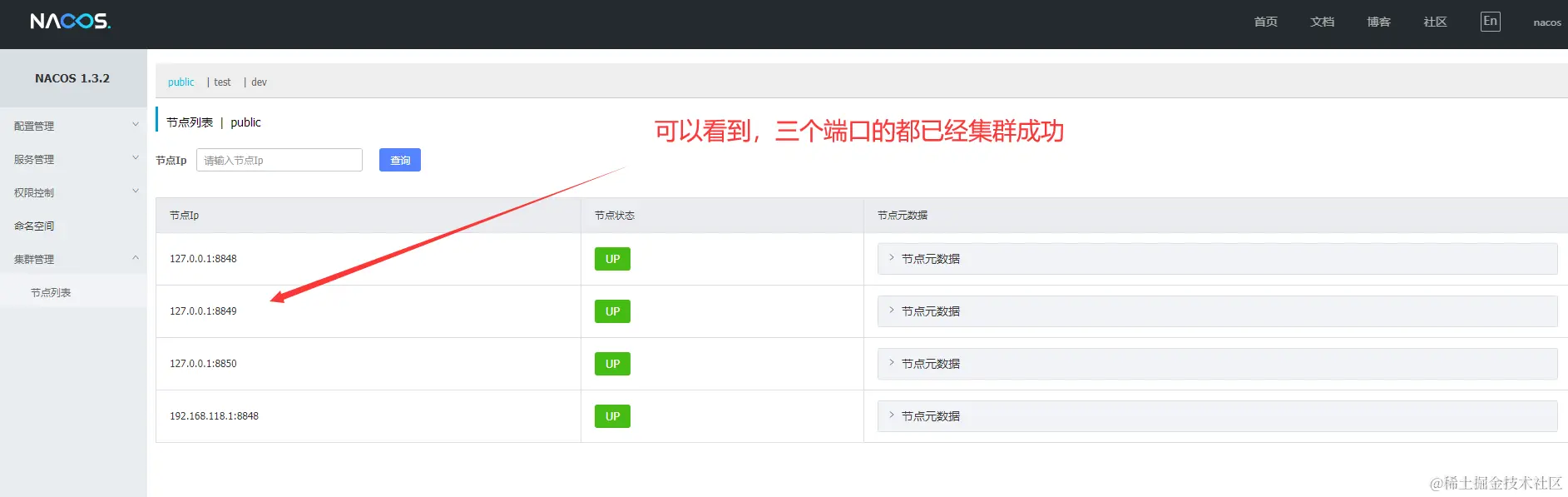
Task: Click UP status of 192.168.118.1:8848
Action: (612, 416)
